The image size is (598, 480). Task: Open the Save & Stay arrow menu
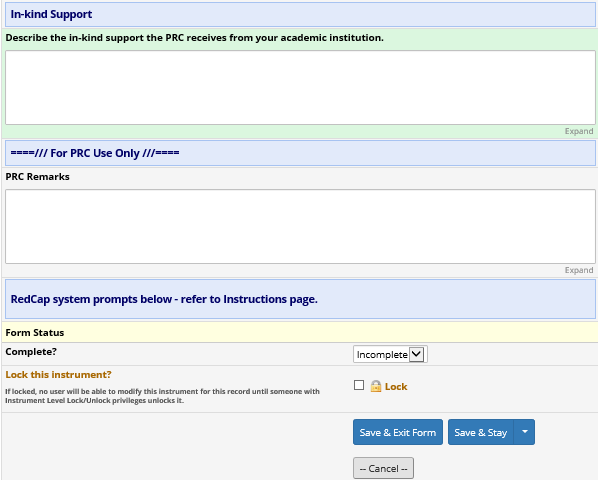click(525, 432)
